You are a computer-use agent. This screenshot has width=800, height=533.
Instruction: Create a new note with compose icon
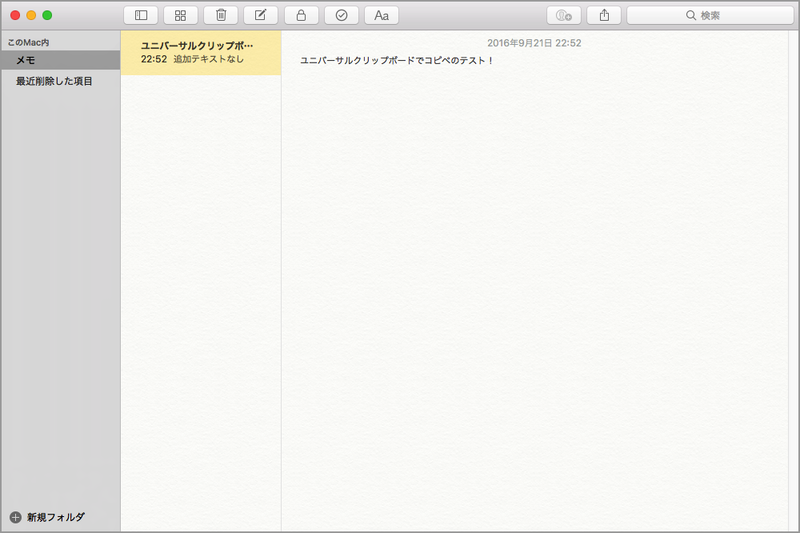(x=261, y=15)
